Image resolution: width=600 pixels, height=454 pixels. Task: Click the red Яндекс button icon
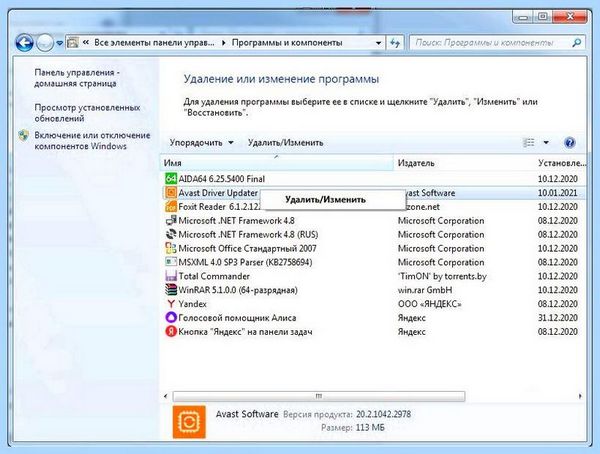click(x=171, y=331)
